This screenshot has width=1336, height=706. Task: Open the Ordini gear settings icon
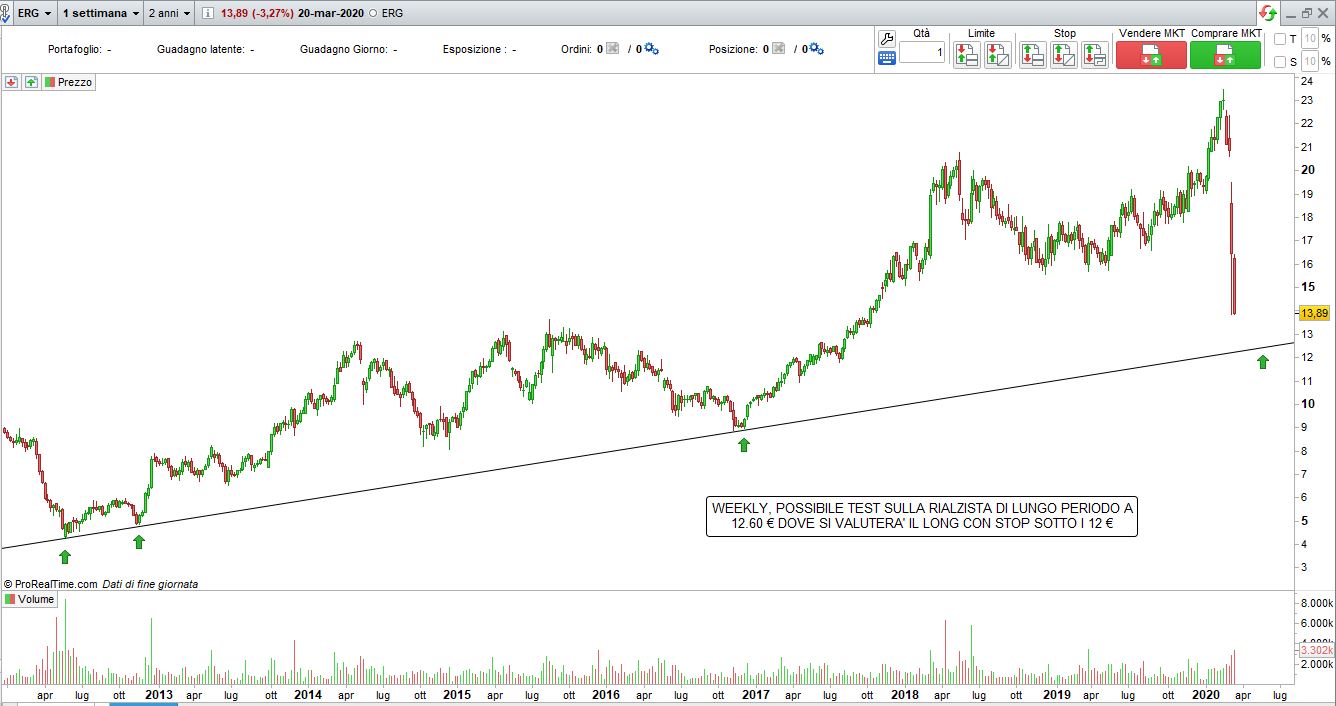(652, 49)
